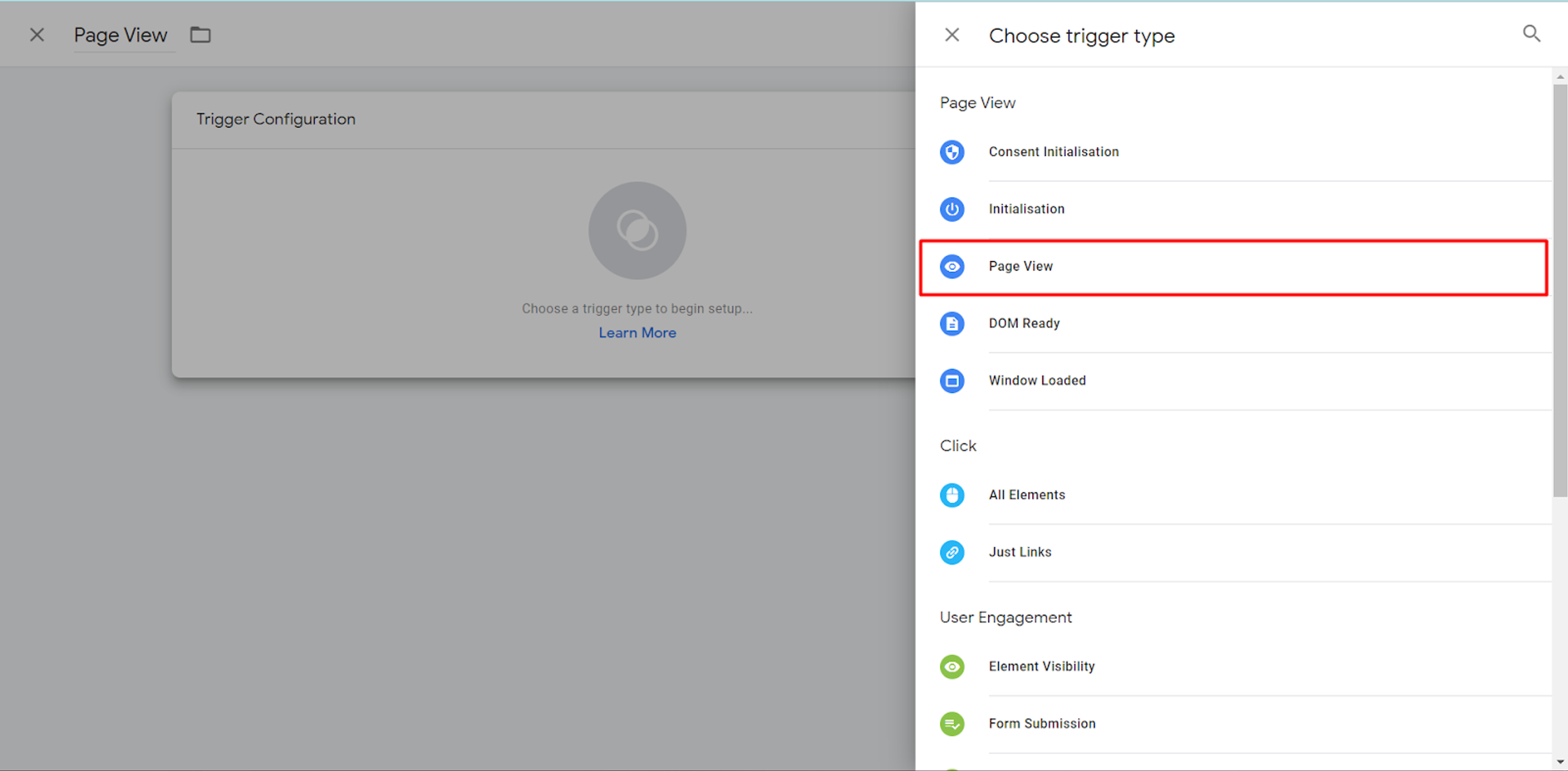
Task: Select the Just Links trigger label
Action: [x=1020, y=552]
